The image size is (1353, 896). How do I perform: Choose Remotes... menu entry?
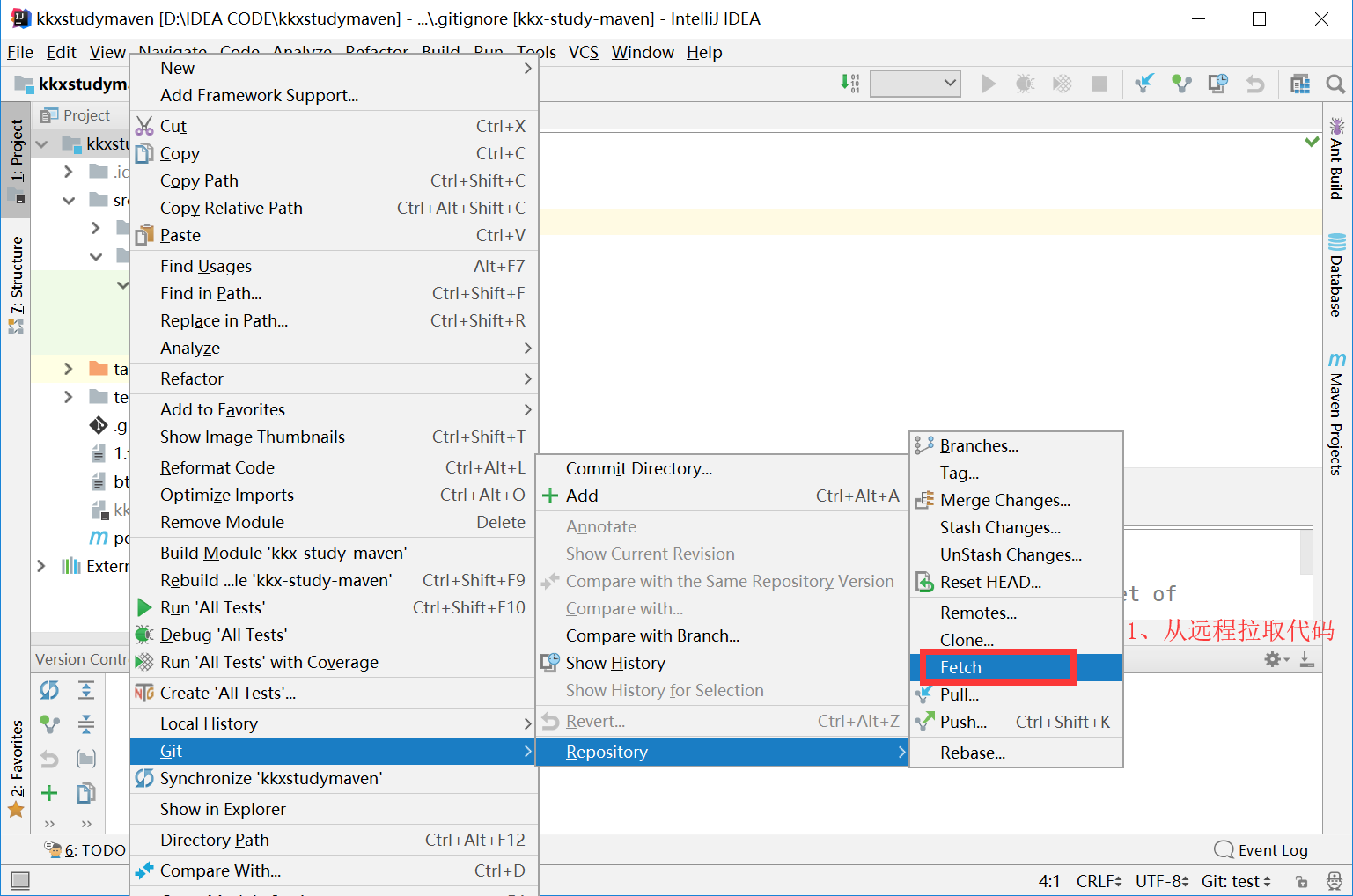pos(1016,613)
